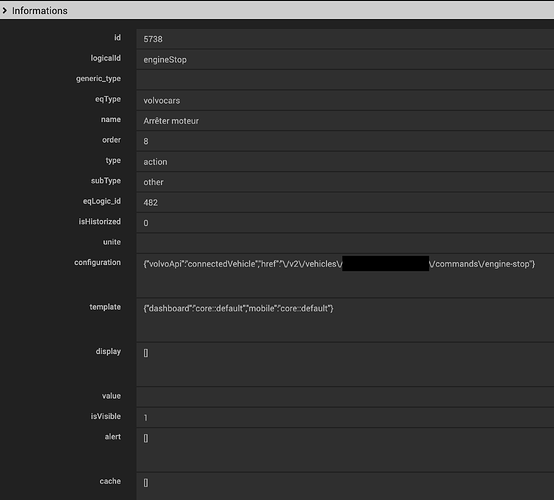This screenshot has height=500, width=554.
Task: Select the alert text area
Action: point(345,450)
